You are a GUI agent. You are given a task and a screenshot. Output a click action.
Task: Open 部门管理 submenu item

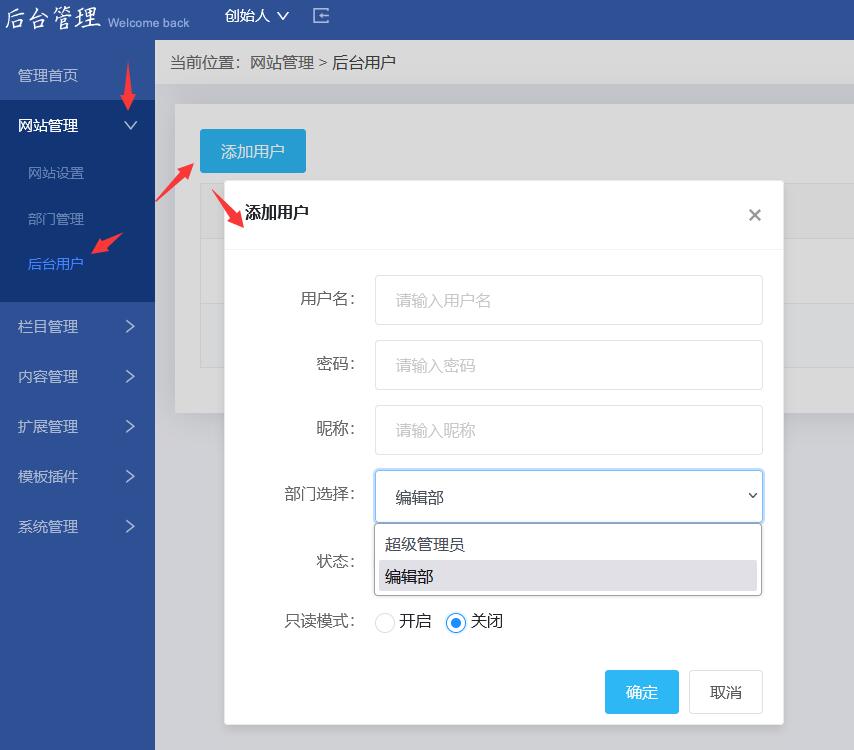(56, 219)
